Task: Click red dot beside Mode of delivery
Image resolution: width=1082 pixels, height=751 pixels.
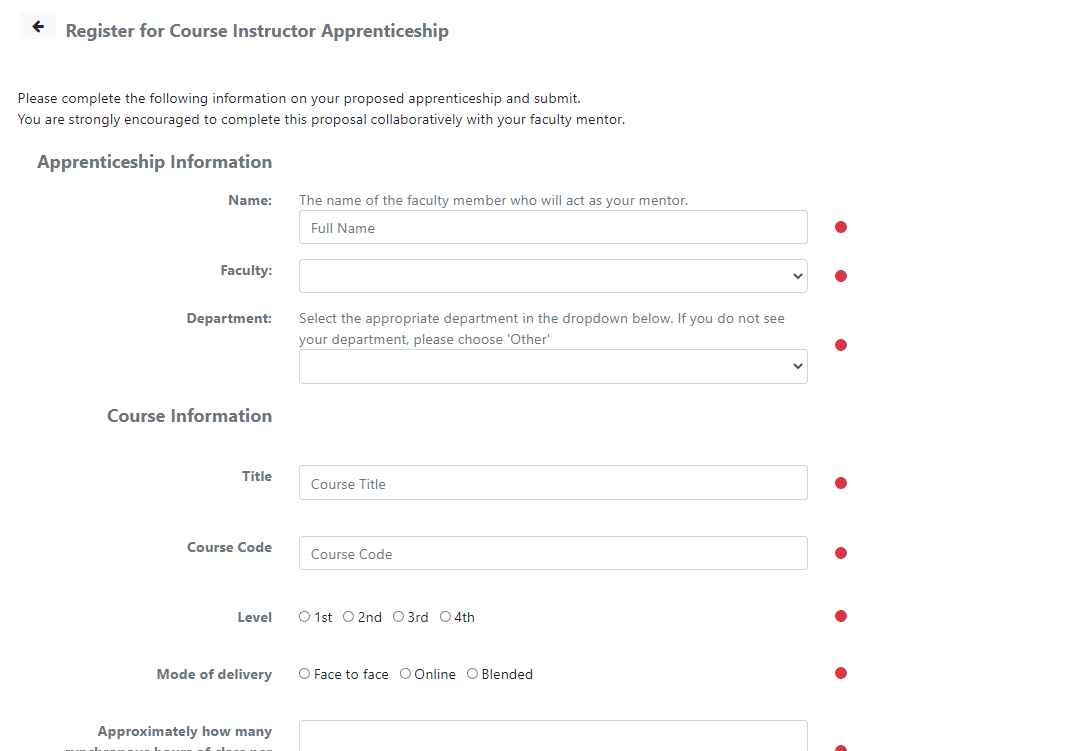Action: point(841,673)
